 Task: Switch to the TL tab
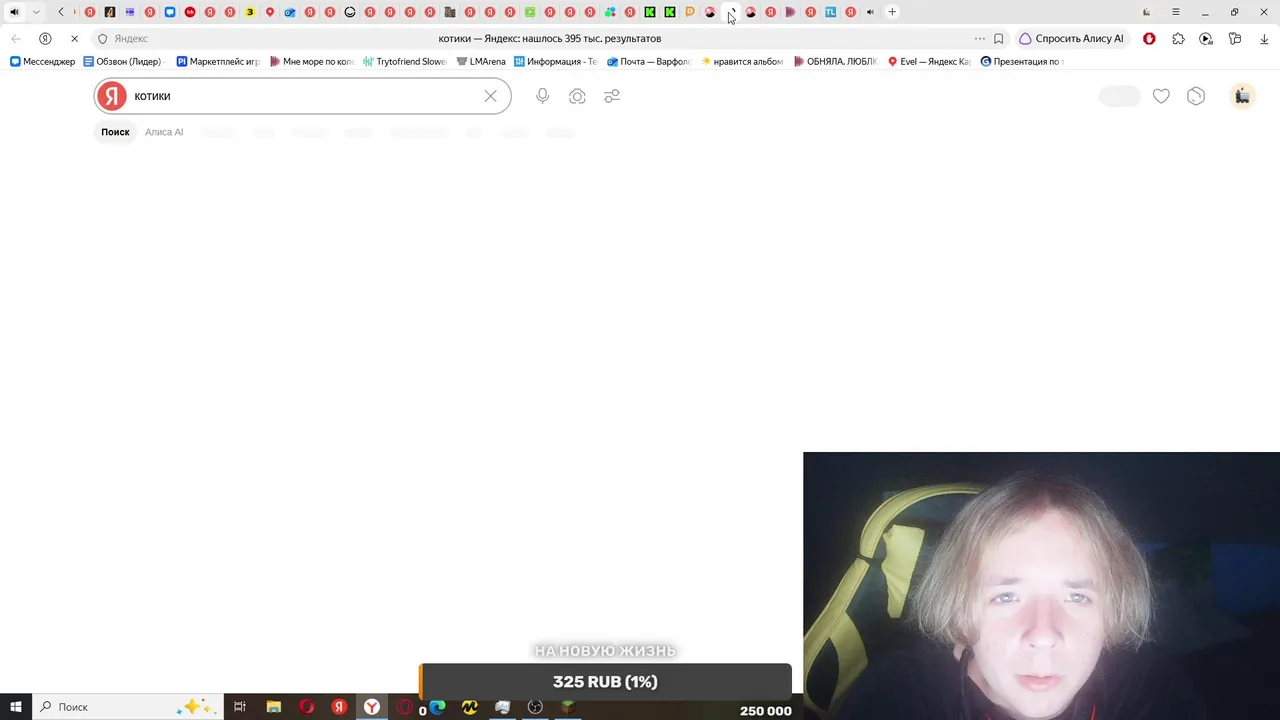(x=830, y=12)
